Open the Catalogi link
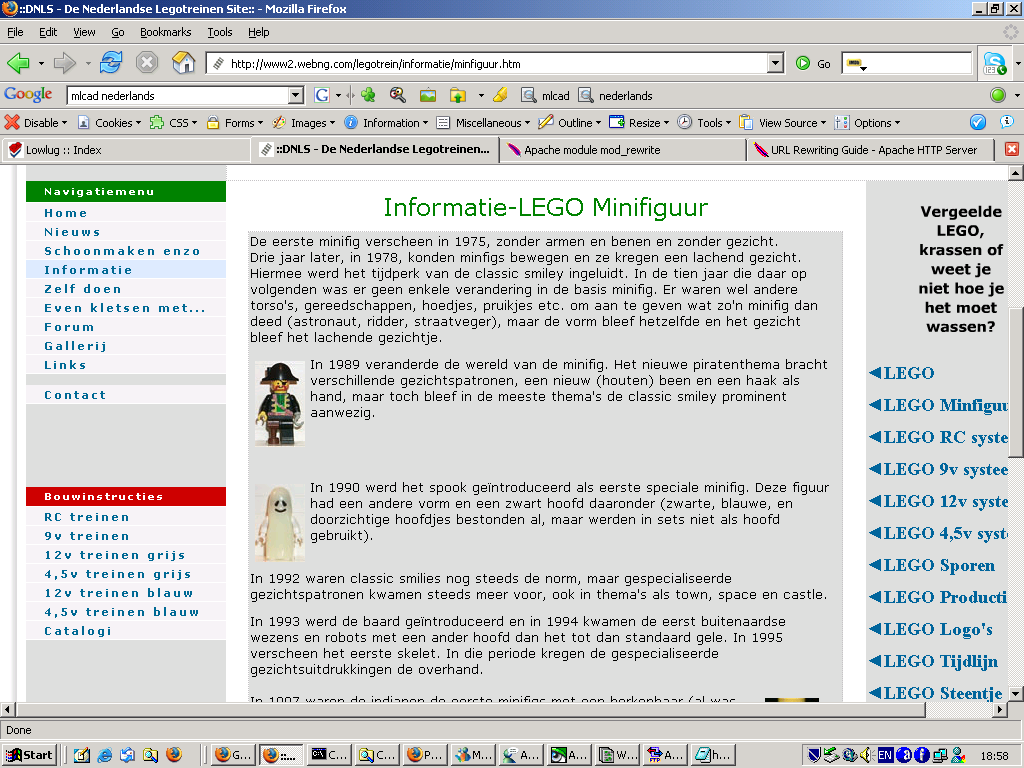 point(78,631)
